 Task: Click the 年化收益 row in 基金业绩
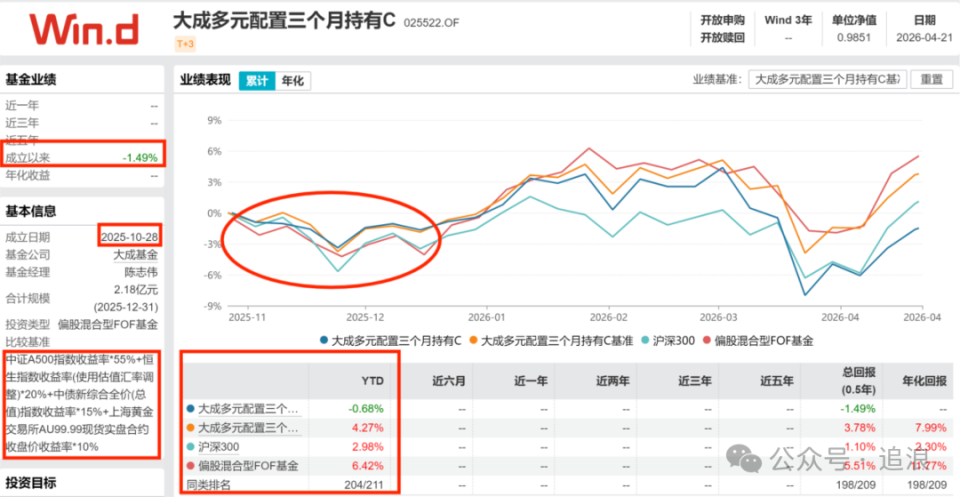point(81,176)
